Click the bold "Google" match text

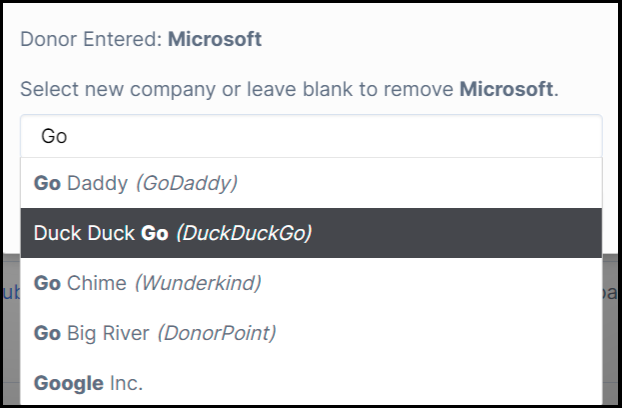click(x=68, y=383)
